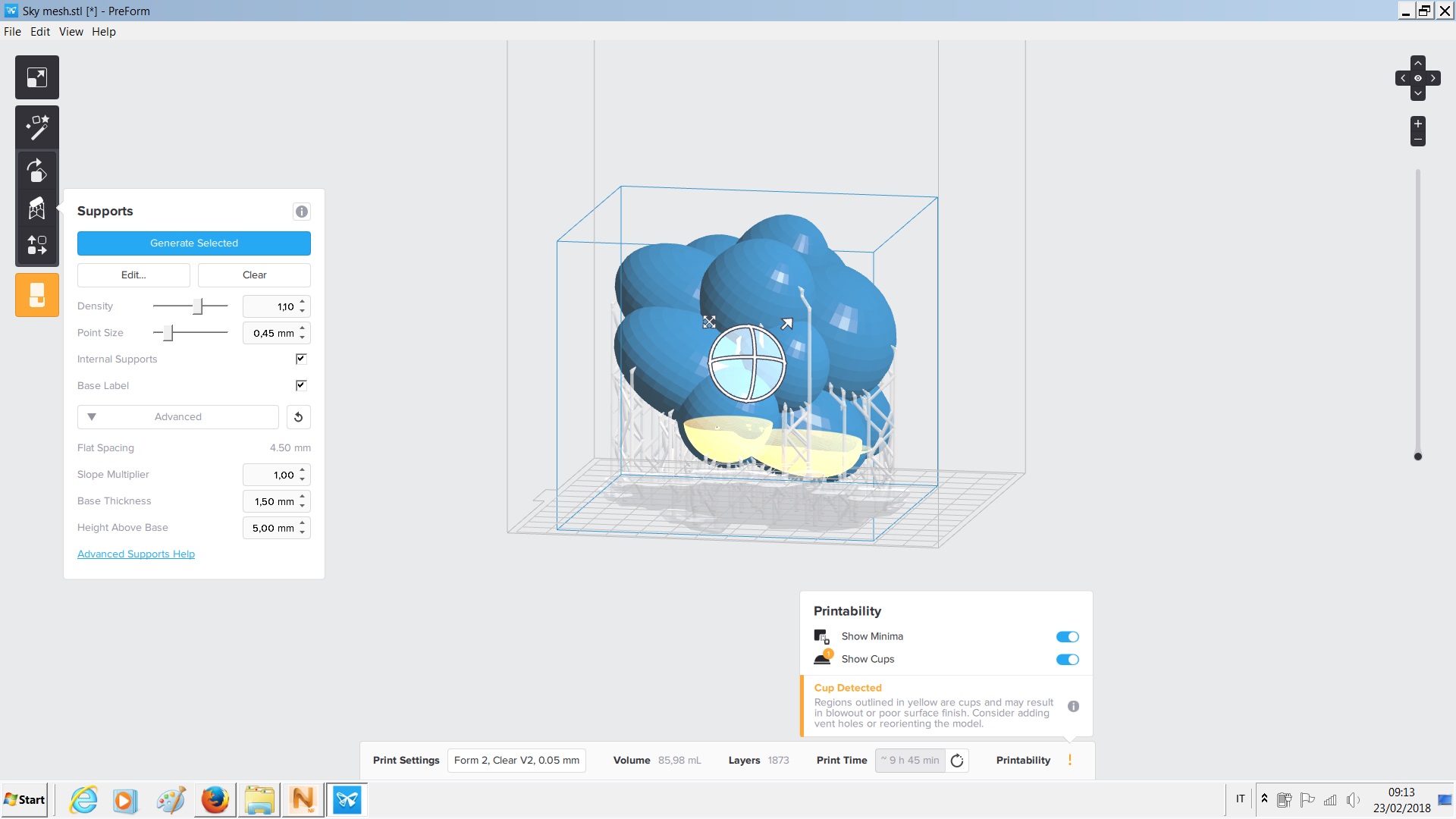Refresh the print time estimate
The image size is (1456, 819).
[x=957, y=761]
